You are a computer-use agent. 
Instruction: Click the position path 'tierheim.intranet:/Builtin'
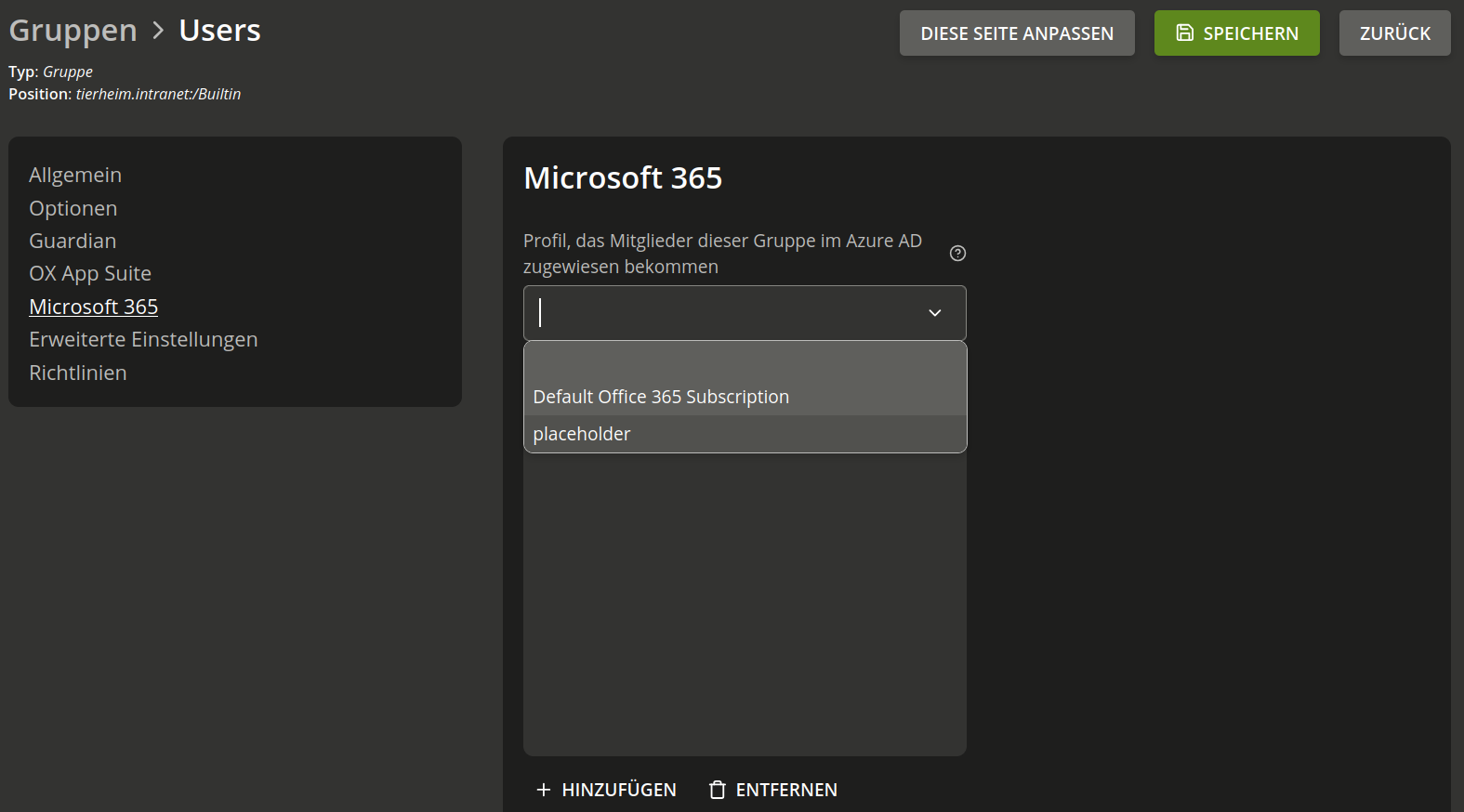point(158,94)
